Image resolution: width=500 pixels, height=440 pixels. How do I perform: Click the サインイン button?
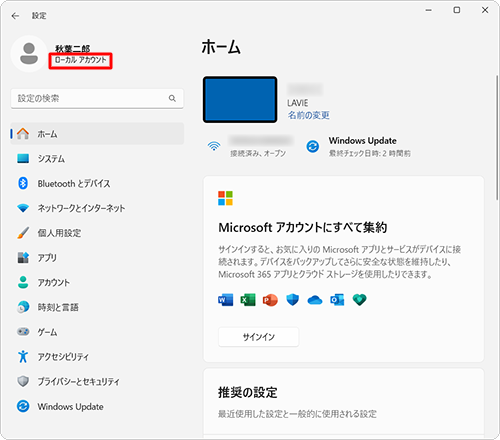(x=258, y=337)
